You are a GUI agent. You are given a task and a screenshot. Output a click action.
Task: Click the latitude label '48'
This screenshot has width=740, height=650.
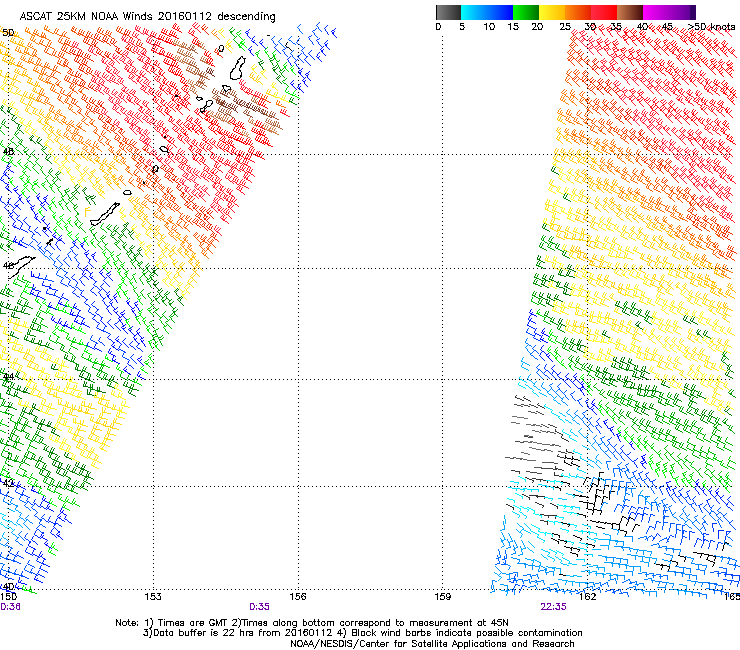click(x=8, y=152)
